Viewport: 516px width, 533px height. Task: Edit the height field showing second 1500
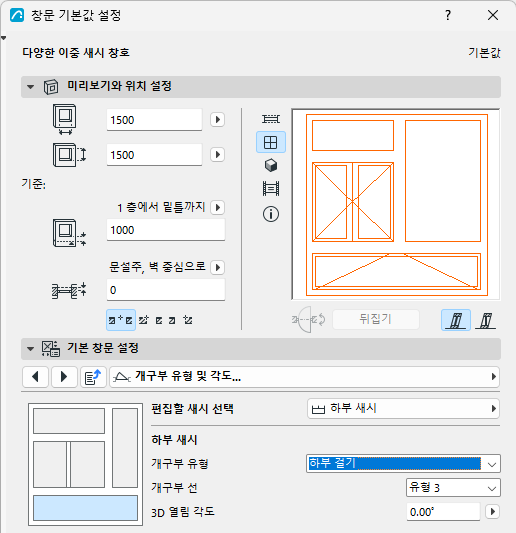pos(154,155)
